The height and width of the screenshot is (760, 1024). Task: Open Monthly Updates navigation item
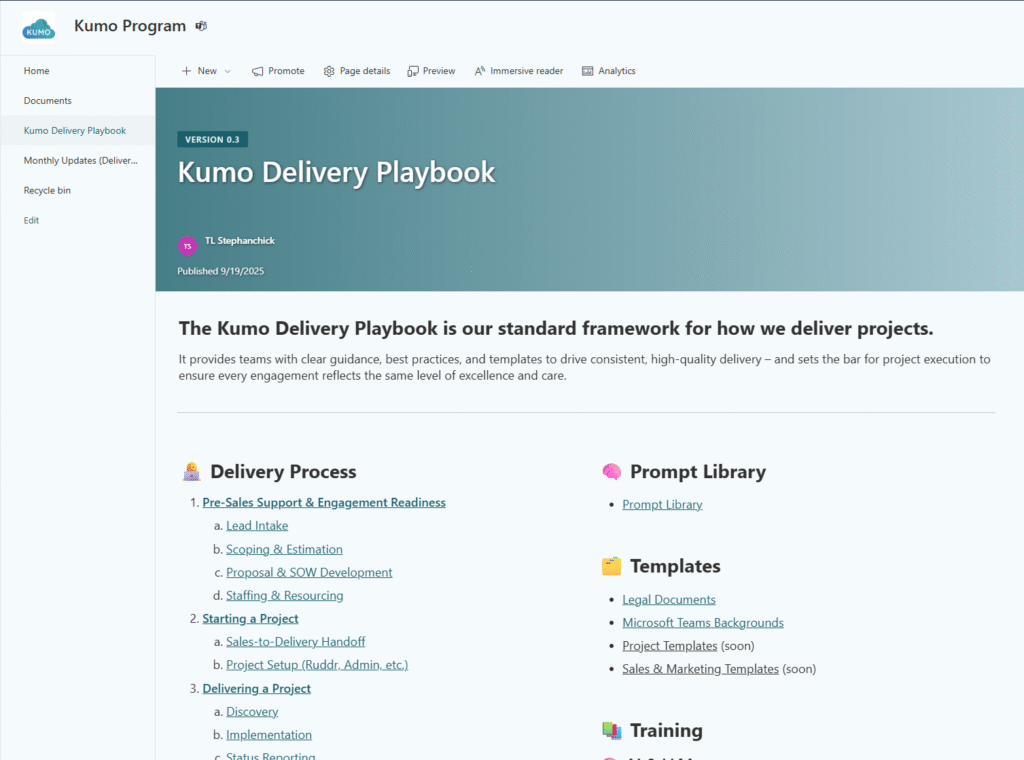coord(80,160)
